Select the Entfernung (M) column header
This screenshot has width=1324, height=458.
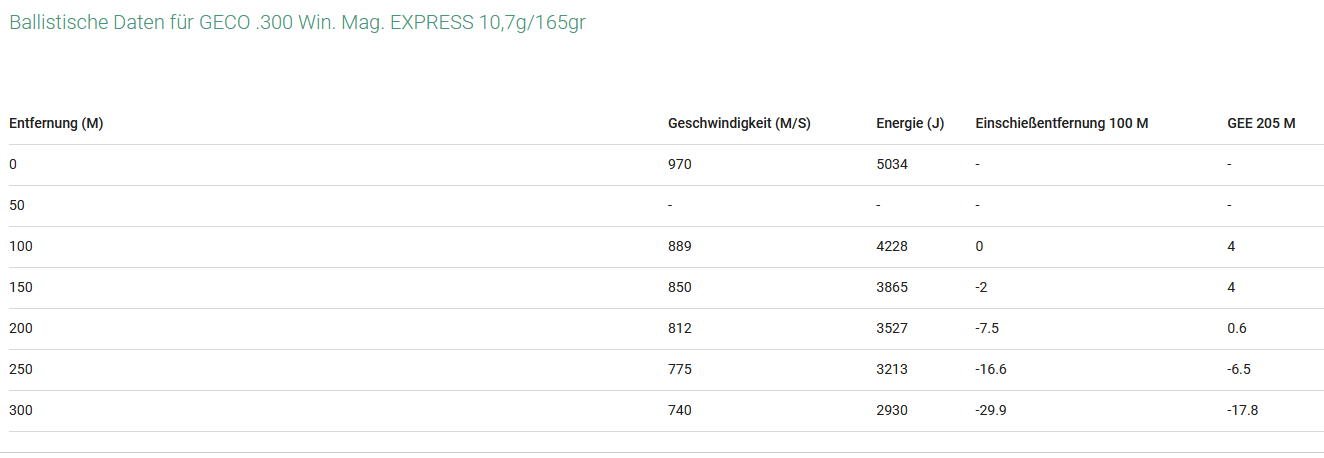pyautogui.click(x=56, y=124)
